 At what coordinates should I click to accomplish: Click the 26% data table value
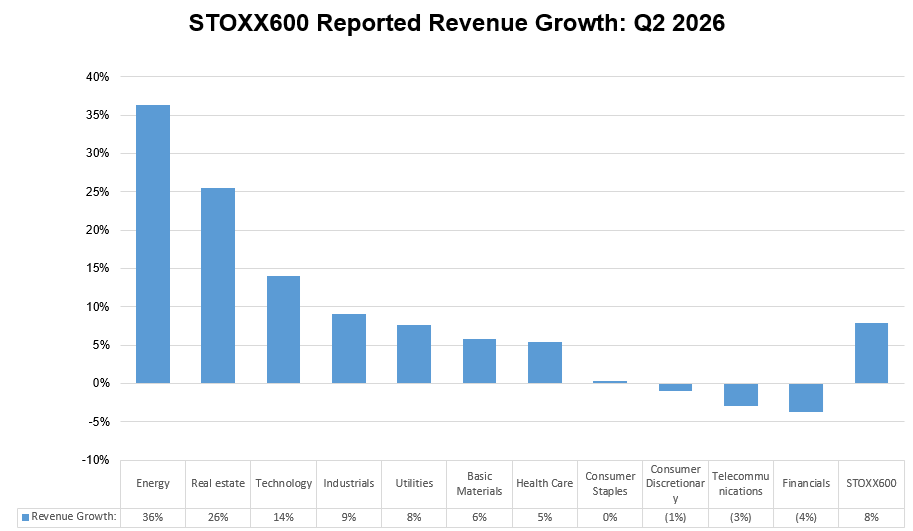click(218, 517)
